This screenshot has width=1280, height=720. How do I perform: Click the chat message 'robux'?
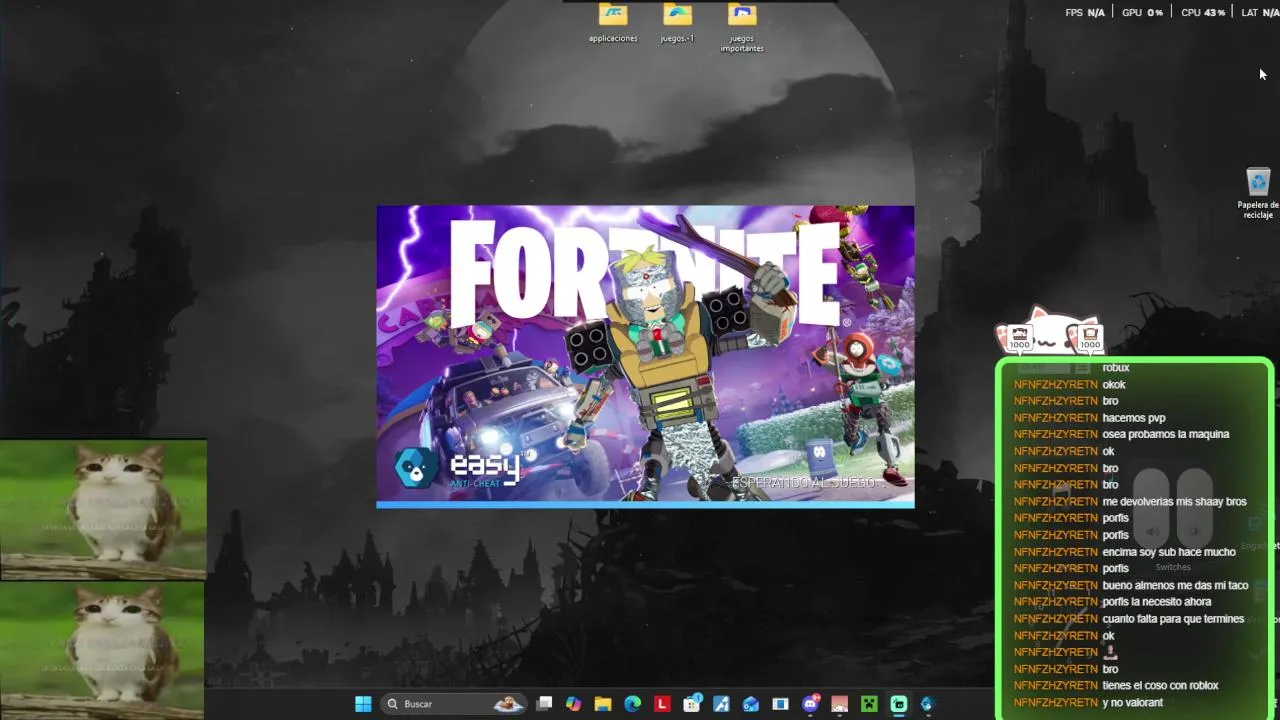[x=1116, y=367]
